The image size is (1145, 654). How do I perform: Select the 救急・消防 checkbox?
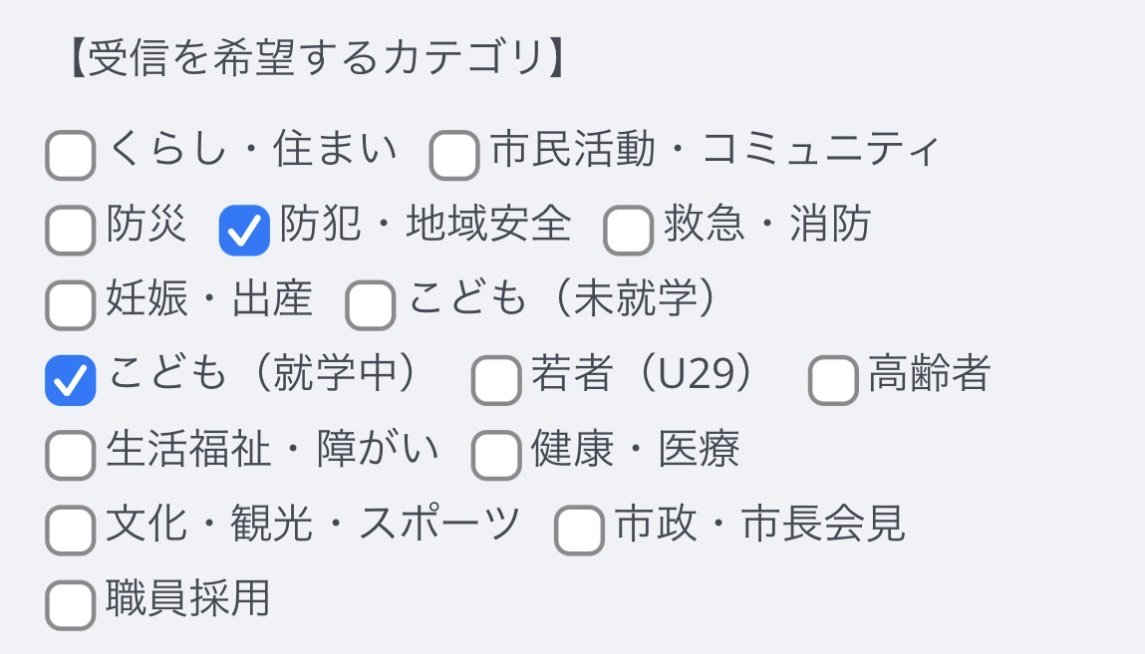[628, 231]
